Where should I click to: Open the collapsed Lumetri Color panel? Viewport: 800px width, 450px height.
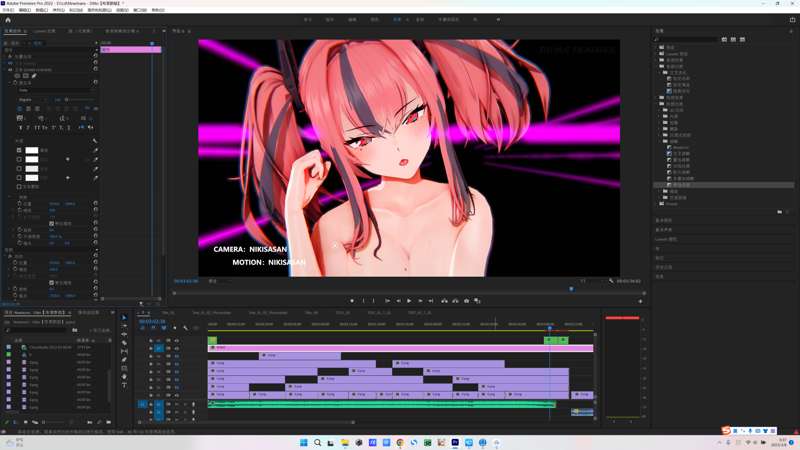coord(666,239)
